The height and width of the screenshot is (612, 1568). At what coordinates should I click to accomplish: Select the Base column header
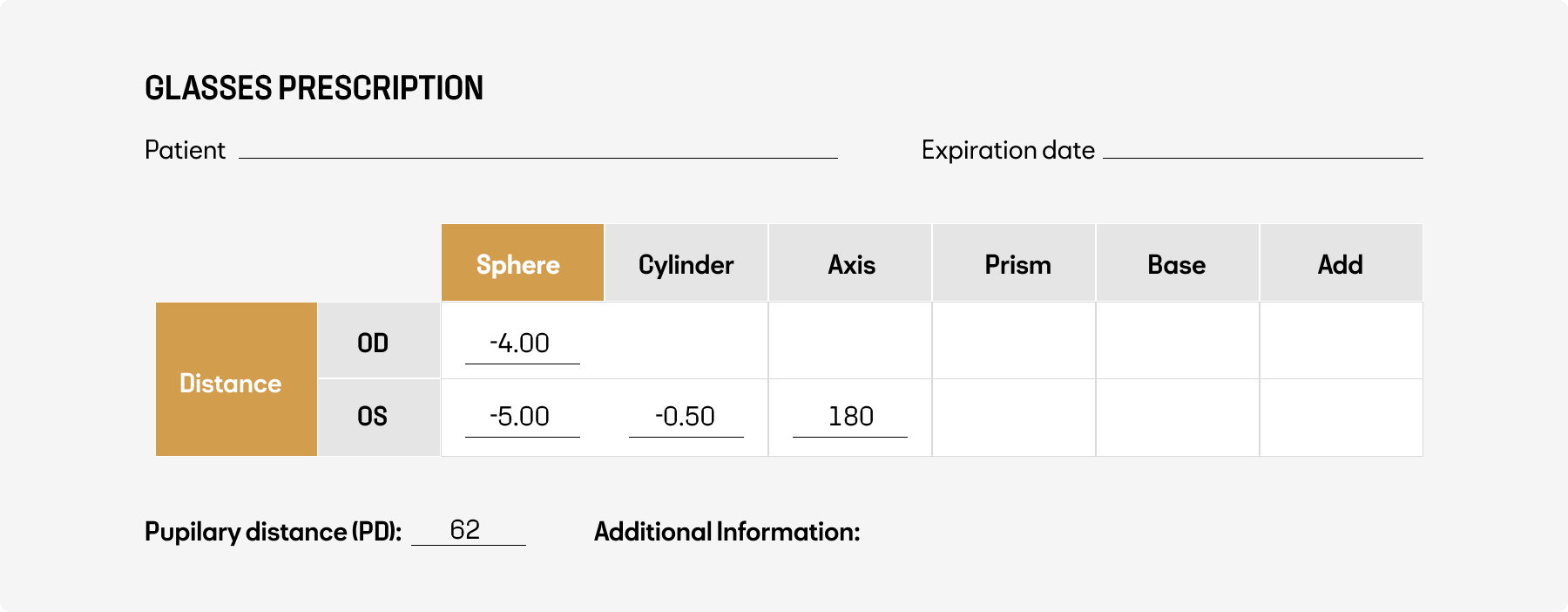(x=1177, y=263)
